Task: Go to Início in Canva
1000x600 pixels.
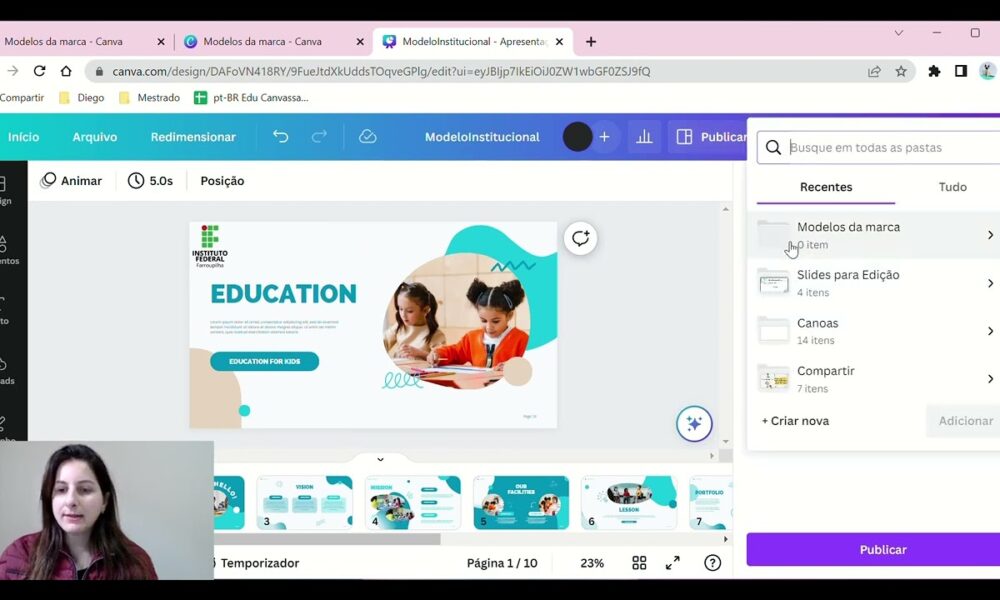Action: 24,136
